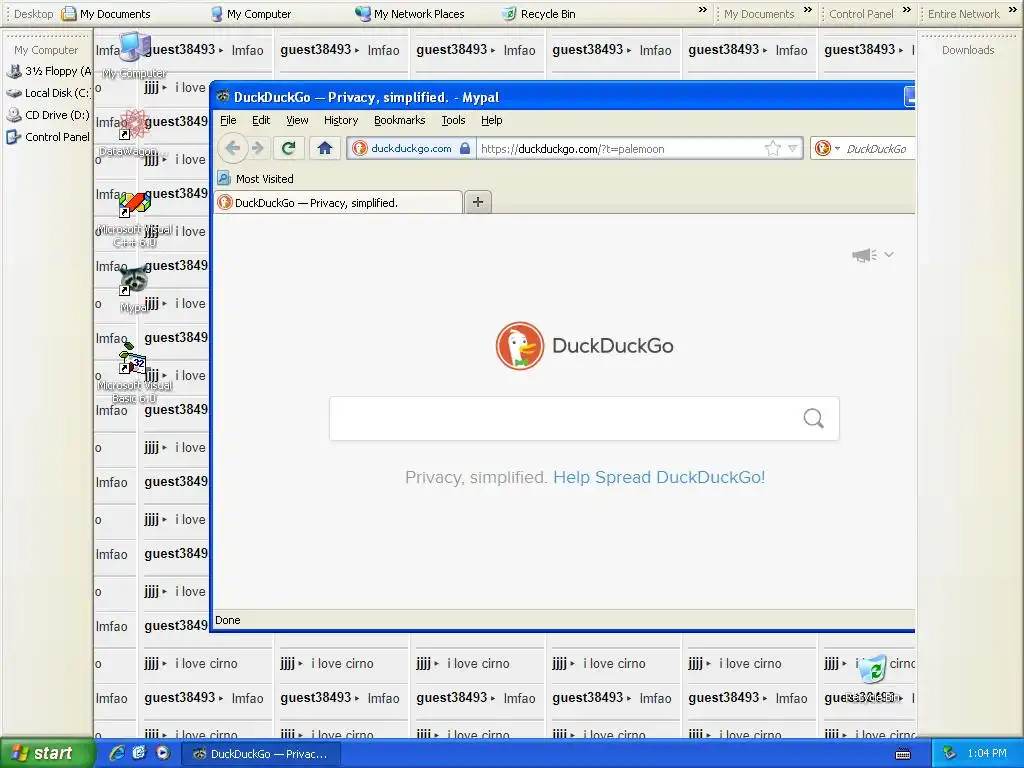
Task: Open My Computer desktop icon
Action: (135, 56)
